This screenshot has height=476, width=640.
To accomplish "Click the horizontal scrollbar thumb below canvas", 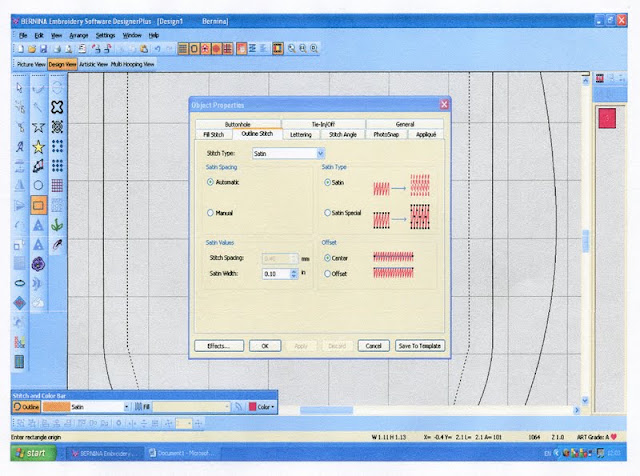I will point(326,410).
